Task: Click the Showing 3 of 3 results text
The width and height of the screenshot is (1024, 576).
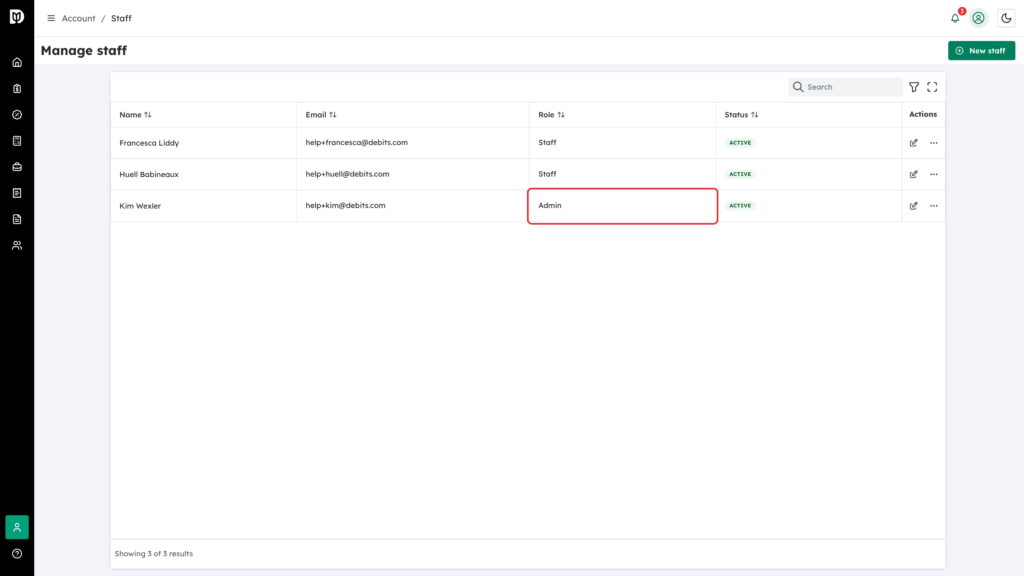Action: 154,554
